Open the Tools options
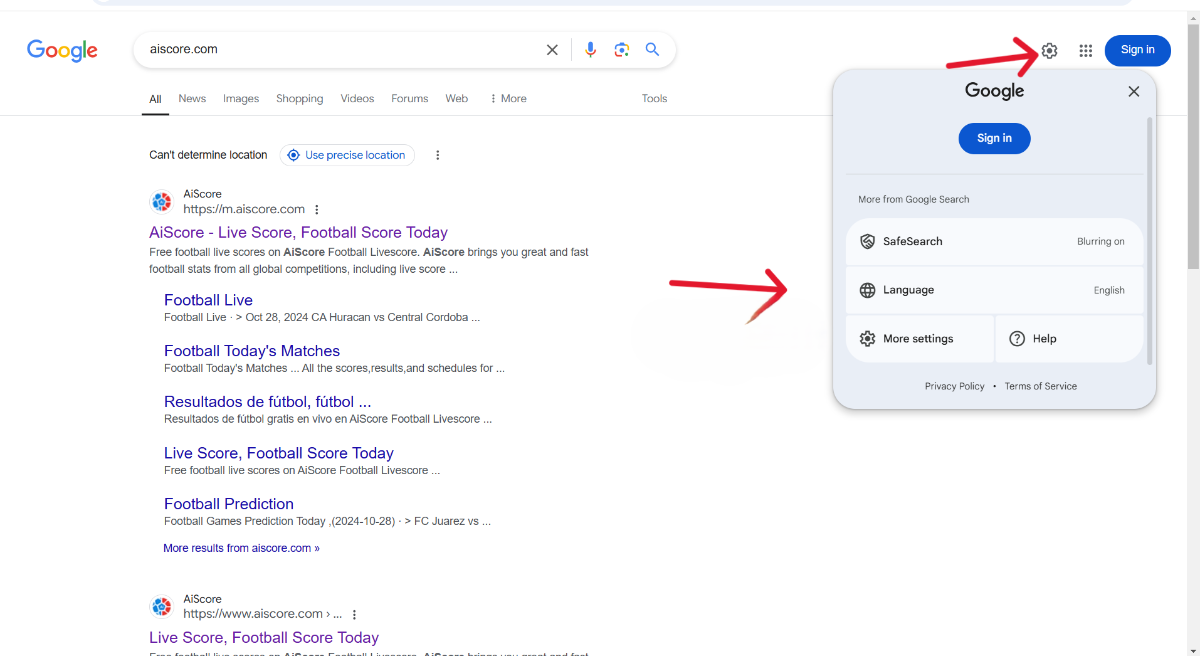1200x656 pixels. [x=654, y=99]
